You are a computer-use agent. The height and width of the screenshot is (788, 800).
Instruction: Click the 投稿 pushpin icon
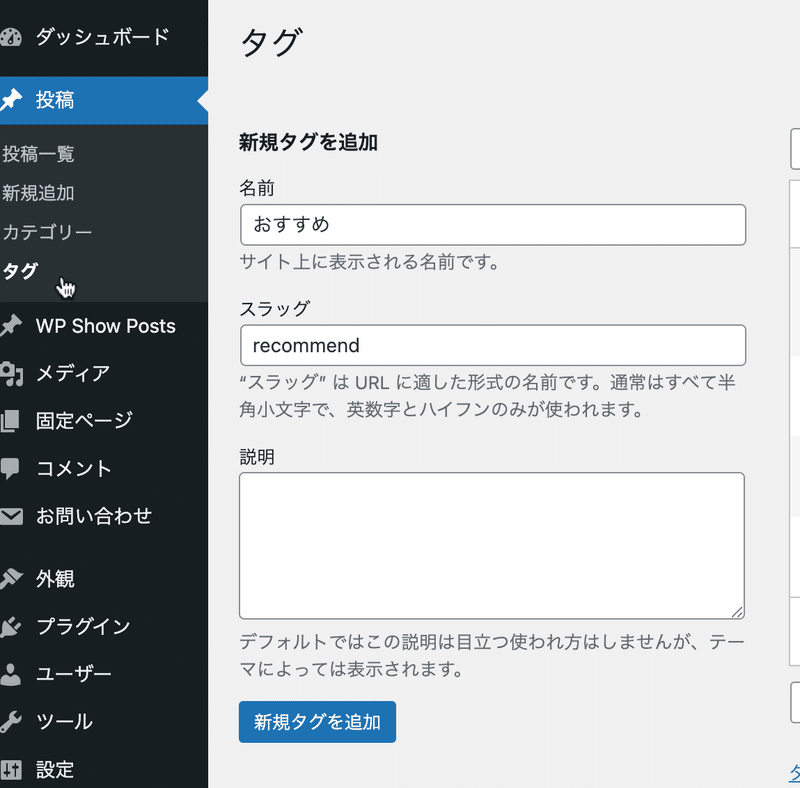pos(11,100)
